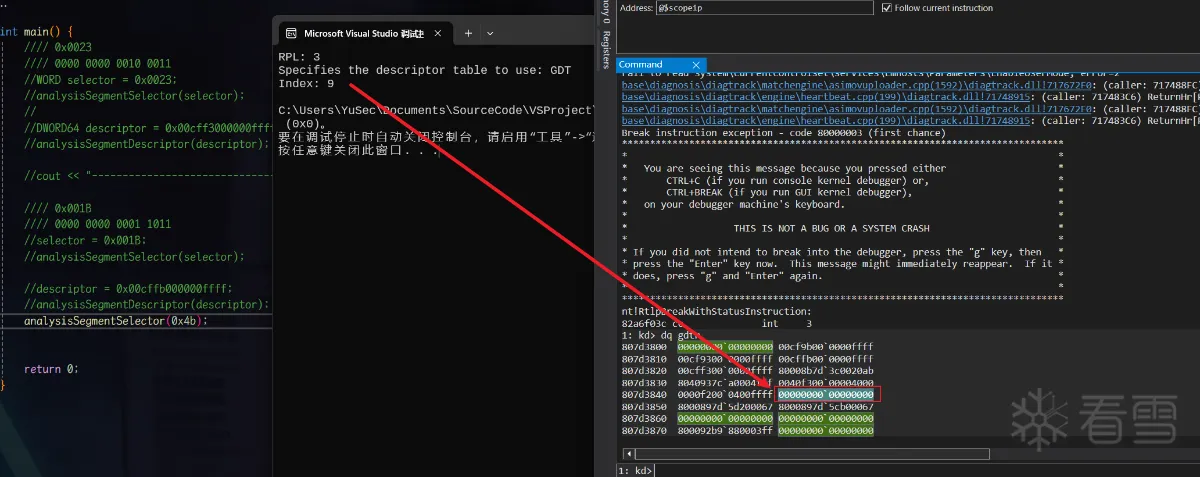Click the terminal icon on the console tab
Viewport: 1200px width, 477px height.
tap(289, 33)
